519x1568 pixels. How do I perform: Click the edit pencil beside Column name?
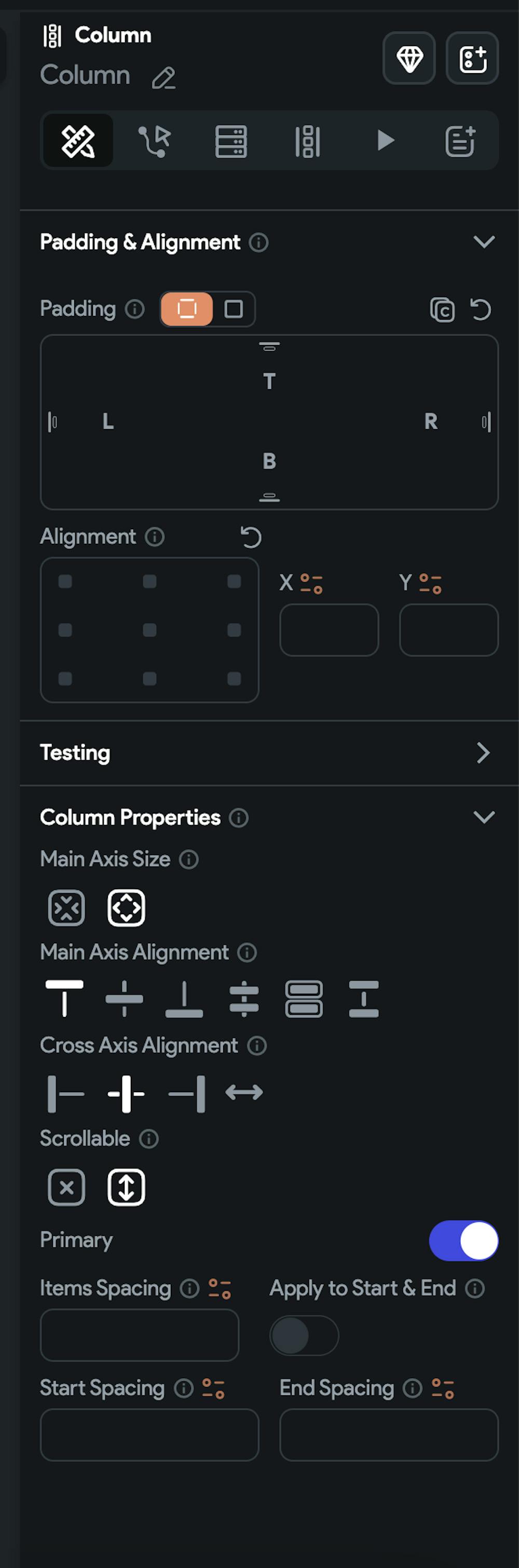pos(163,78)
